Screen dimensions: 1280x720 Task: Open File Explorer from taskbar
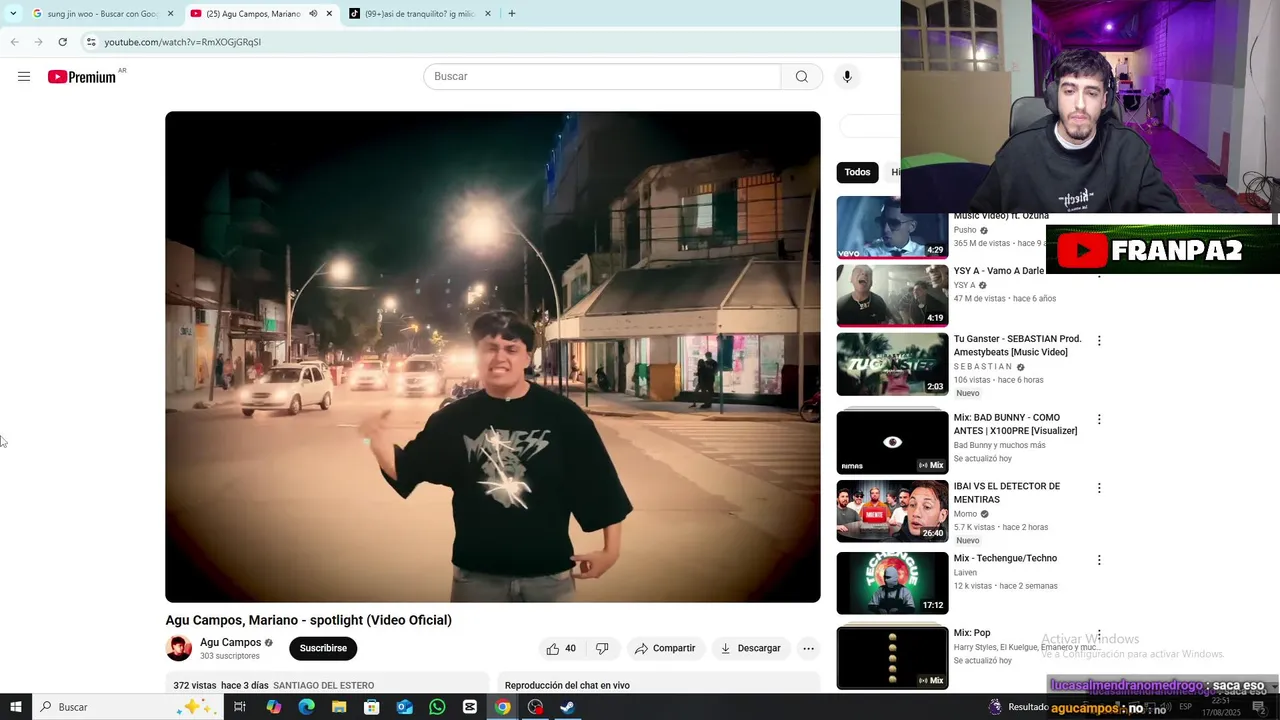[x=339, y=707]
